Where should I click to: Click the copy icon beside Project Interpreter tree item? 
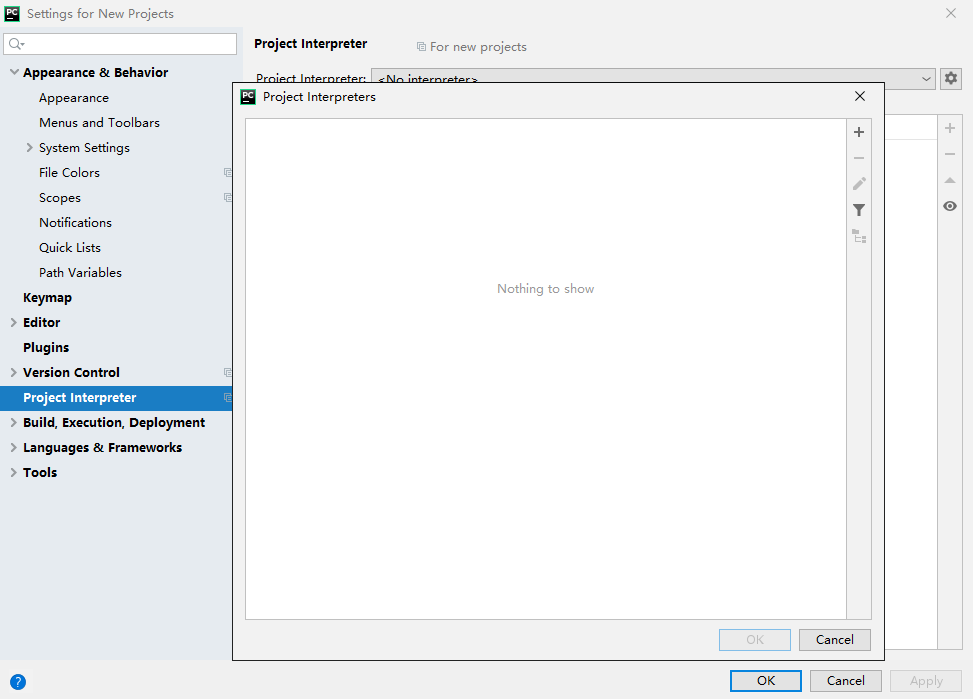click(x=228, y=397)
